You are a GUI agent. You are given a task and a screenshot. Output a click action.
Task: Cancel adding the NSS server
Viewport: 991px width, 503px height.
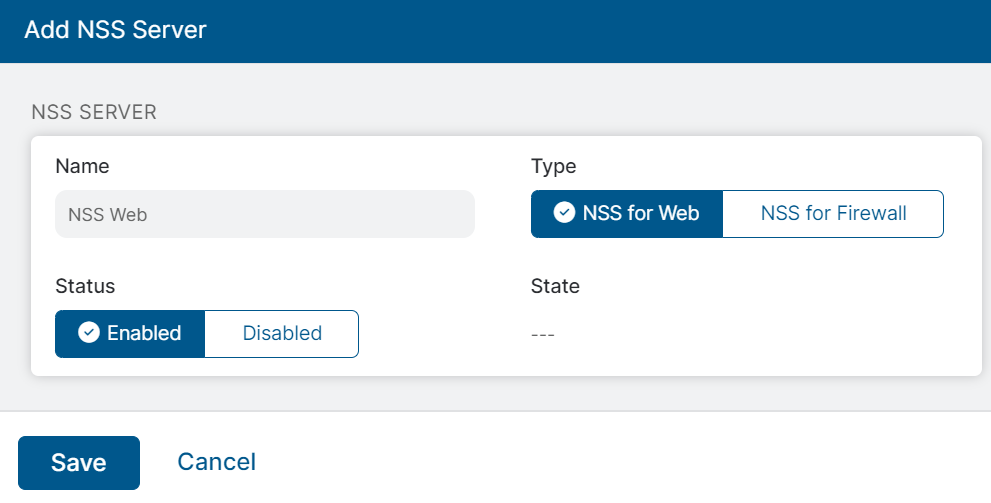(216, 462)
